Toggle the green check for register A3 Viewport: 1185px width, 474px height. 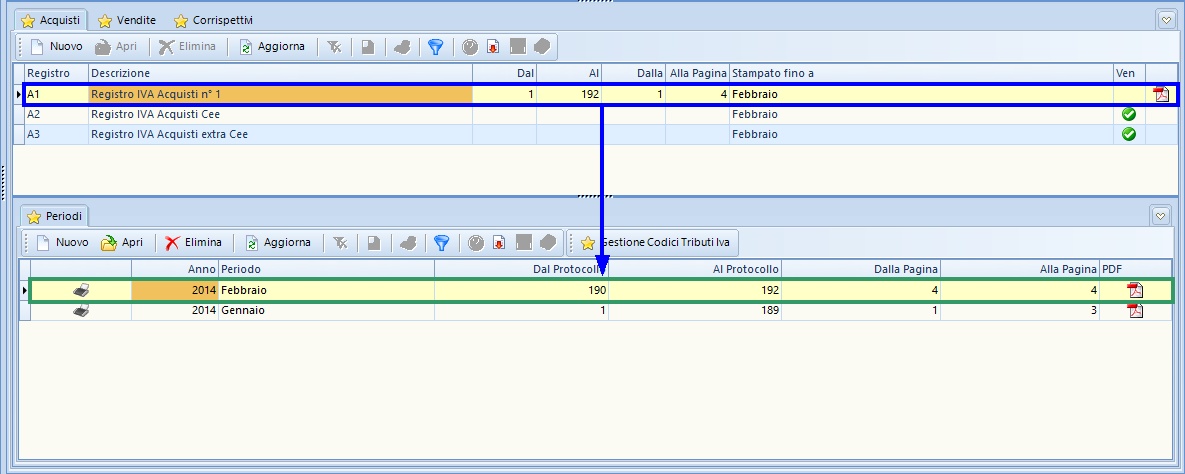coord(1129,134)
